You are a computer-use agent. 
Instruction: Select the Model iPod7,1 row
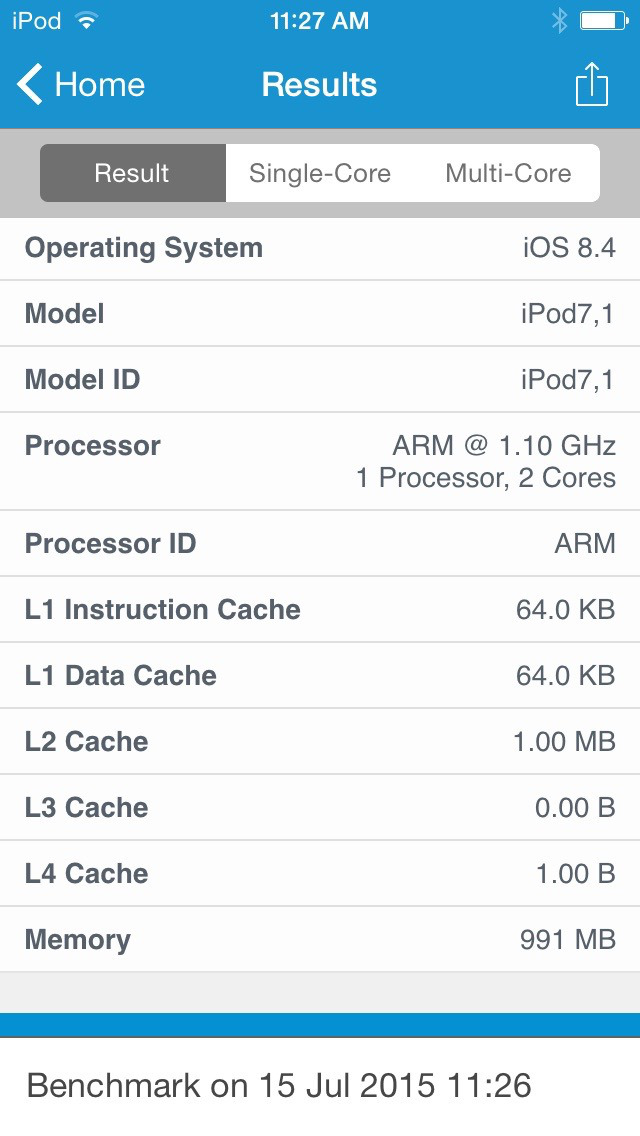320,314
